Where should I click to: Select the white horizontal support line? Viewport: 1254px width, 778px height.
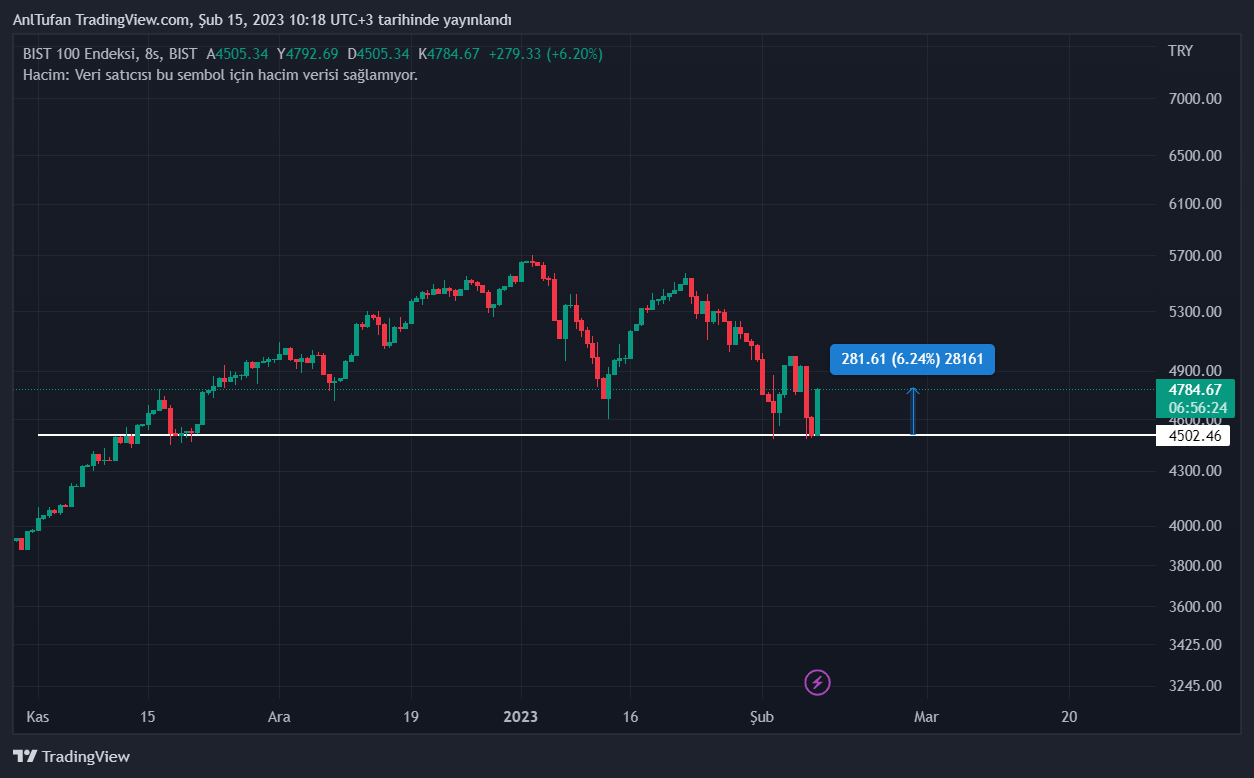pyautogui.click(x=400, y=435)
